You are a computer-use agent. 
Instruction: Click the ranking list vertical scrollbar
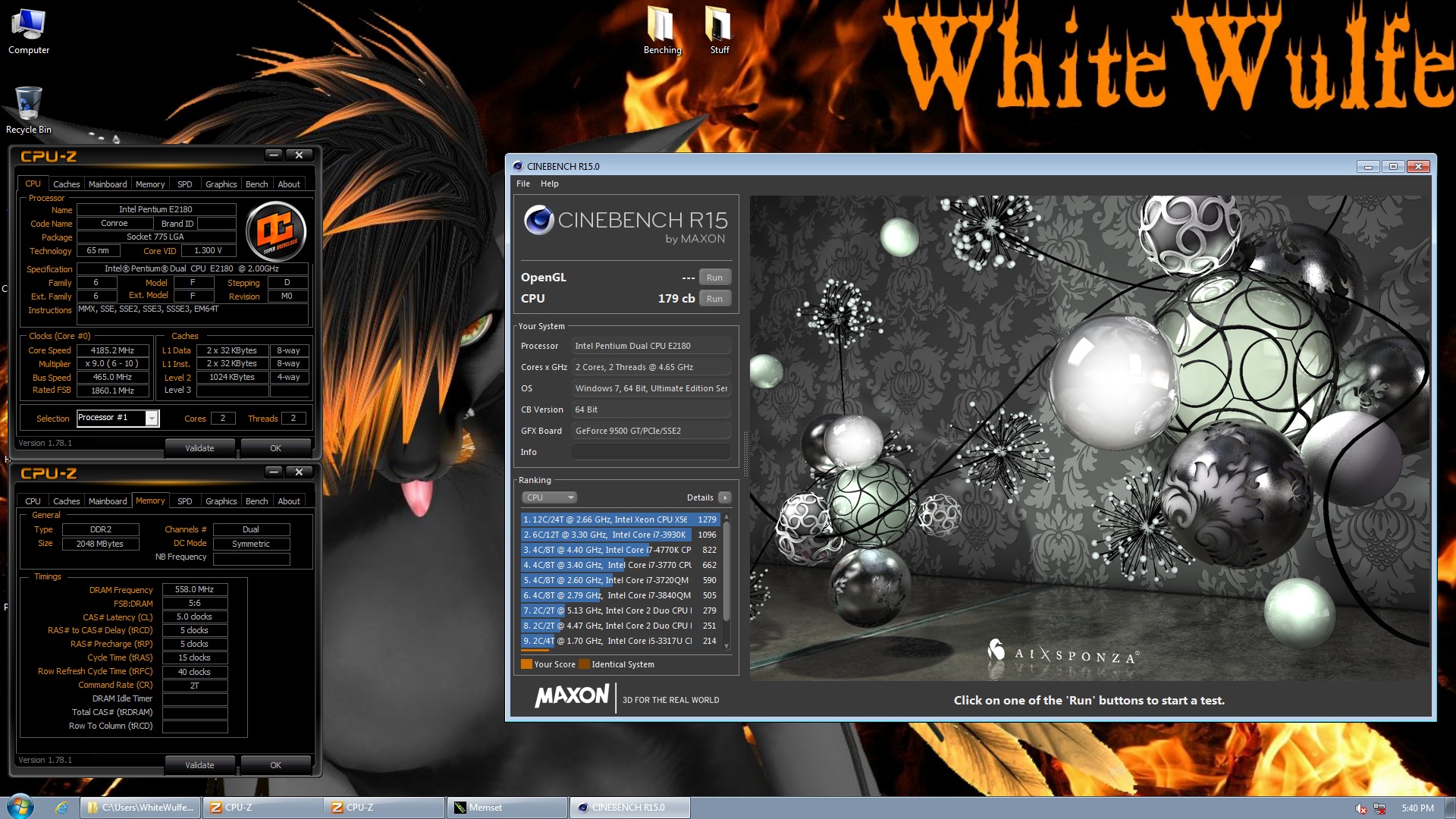726,580
